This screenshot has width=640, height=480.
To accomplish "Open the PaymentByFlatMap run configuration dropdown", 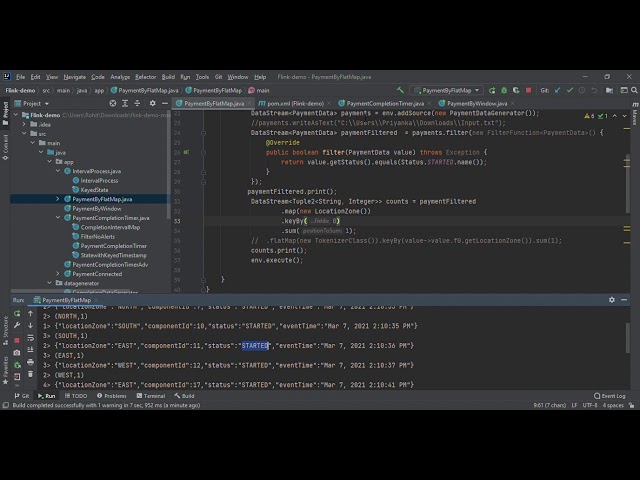I will pyautogui.click(x=447, y=90).
